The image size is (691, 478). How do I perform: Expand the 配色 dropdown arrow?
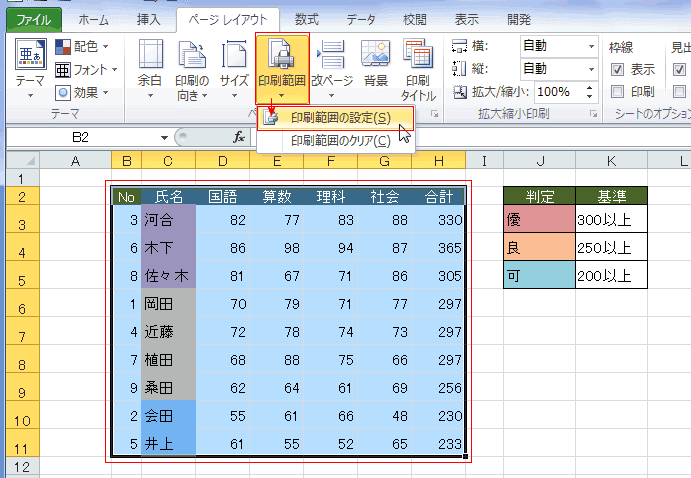(x=106, y=46)
